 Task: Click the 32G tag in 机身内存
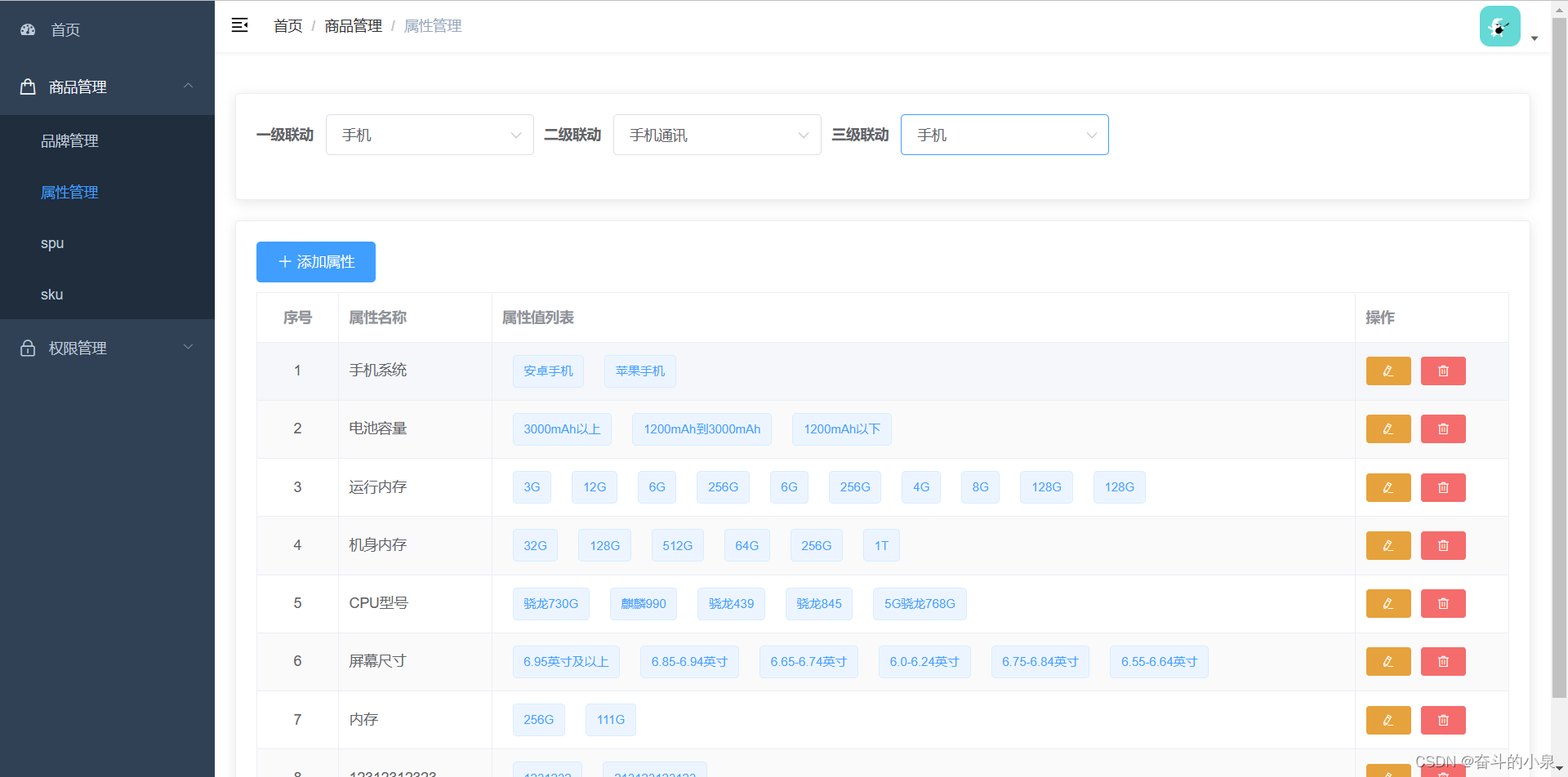[x=535, y=546]
